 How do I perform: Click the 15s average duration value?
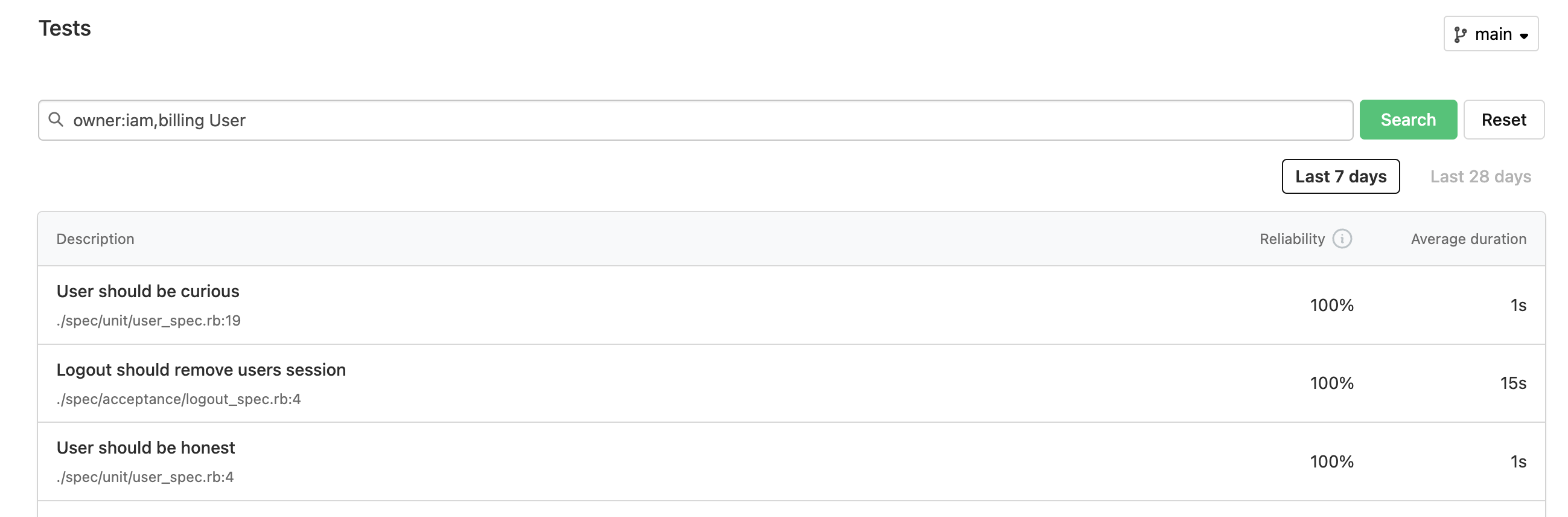point(1512,383)
